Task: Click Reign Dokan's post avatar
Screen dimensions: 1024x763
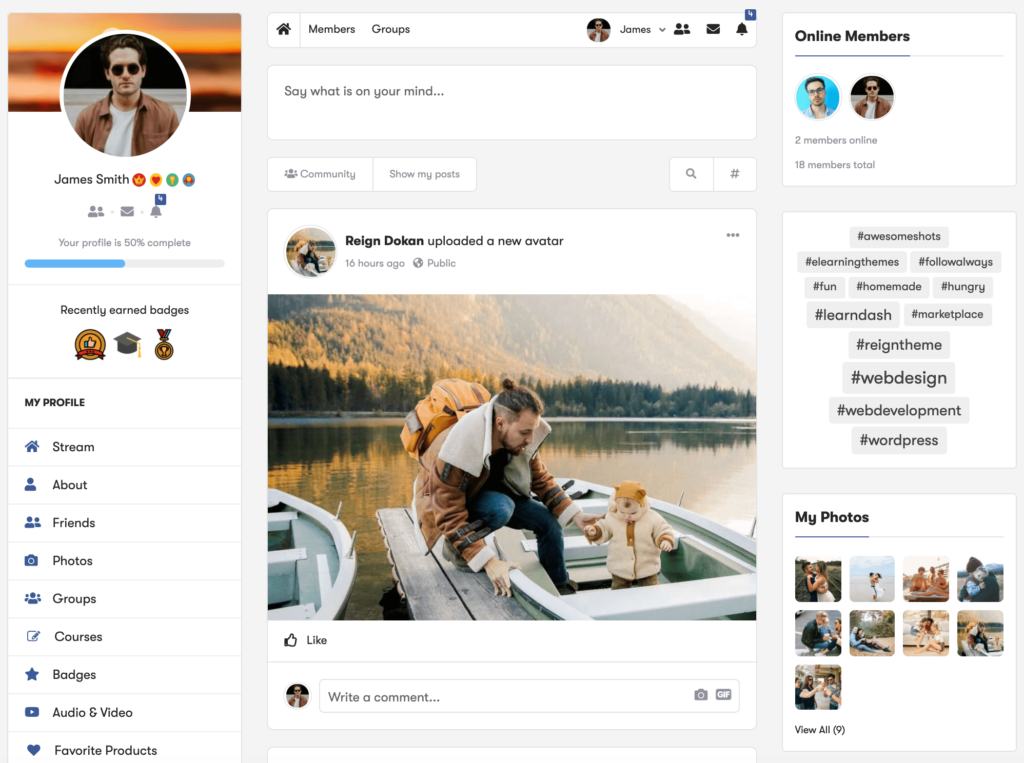Action: click(310, 252)
